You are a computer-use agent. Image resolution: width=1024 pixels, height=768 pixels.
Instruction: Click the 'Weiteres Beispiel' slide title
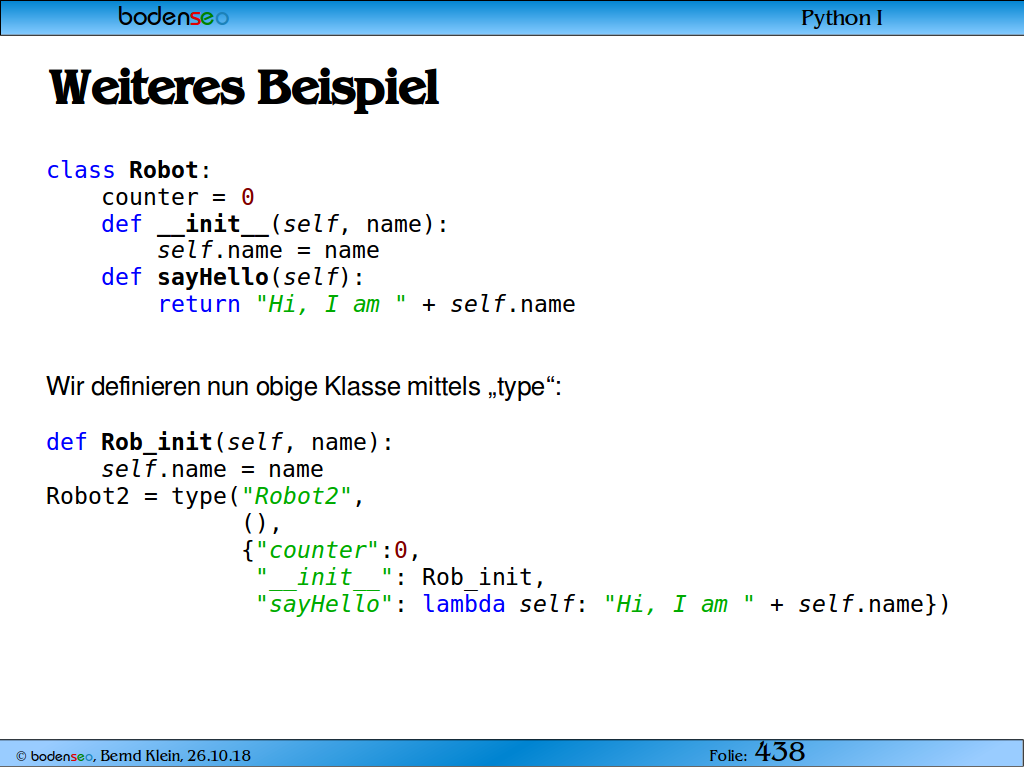click(244, 88)
